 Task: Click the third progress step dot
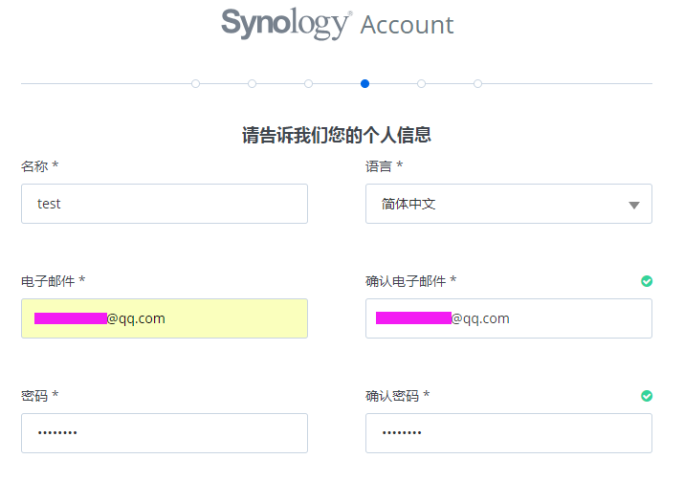click(308, 84)
